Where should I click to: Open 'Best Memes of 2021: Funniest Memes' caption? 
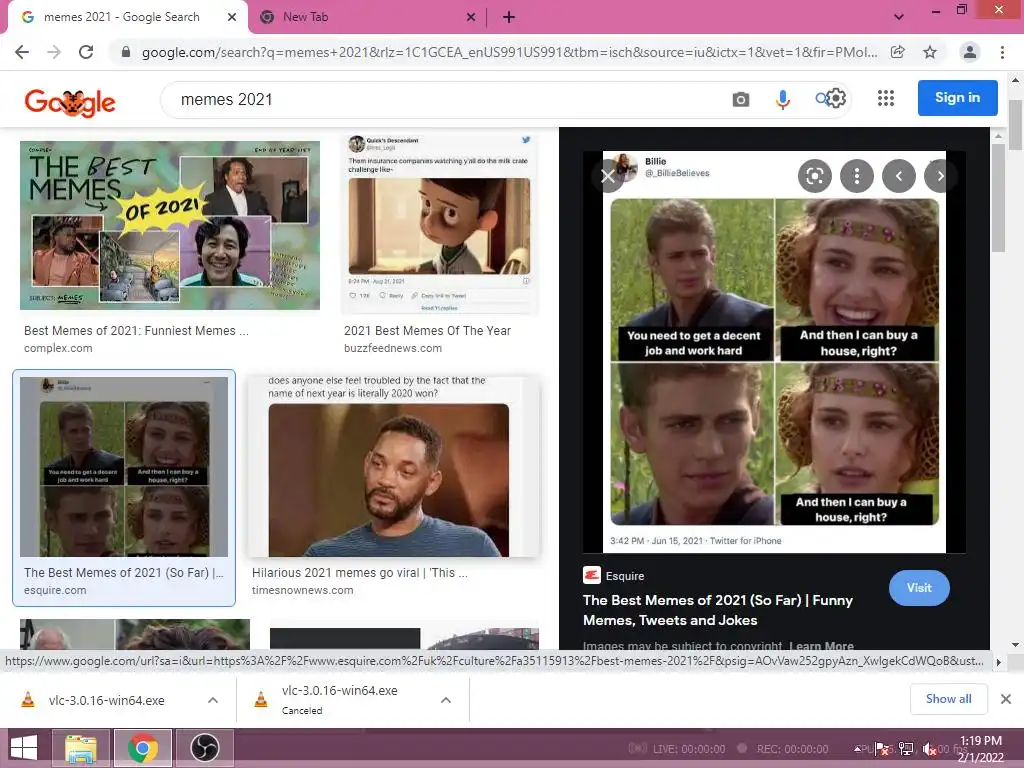(136, 330)
